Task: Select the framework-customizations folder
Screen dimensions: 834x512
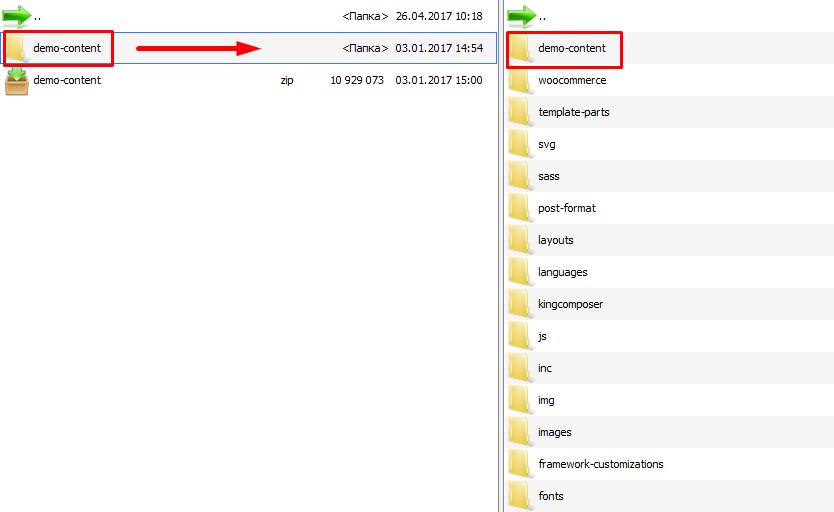Action: pos(600,464)
